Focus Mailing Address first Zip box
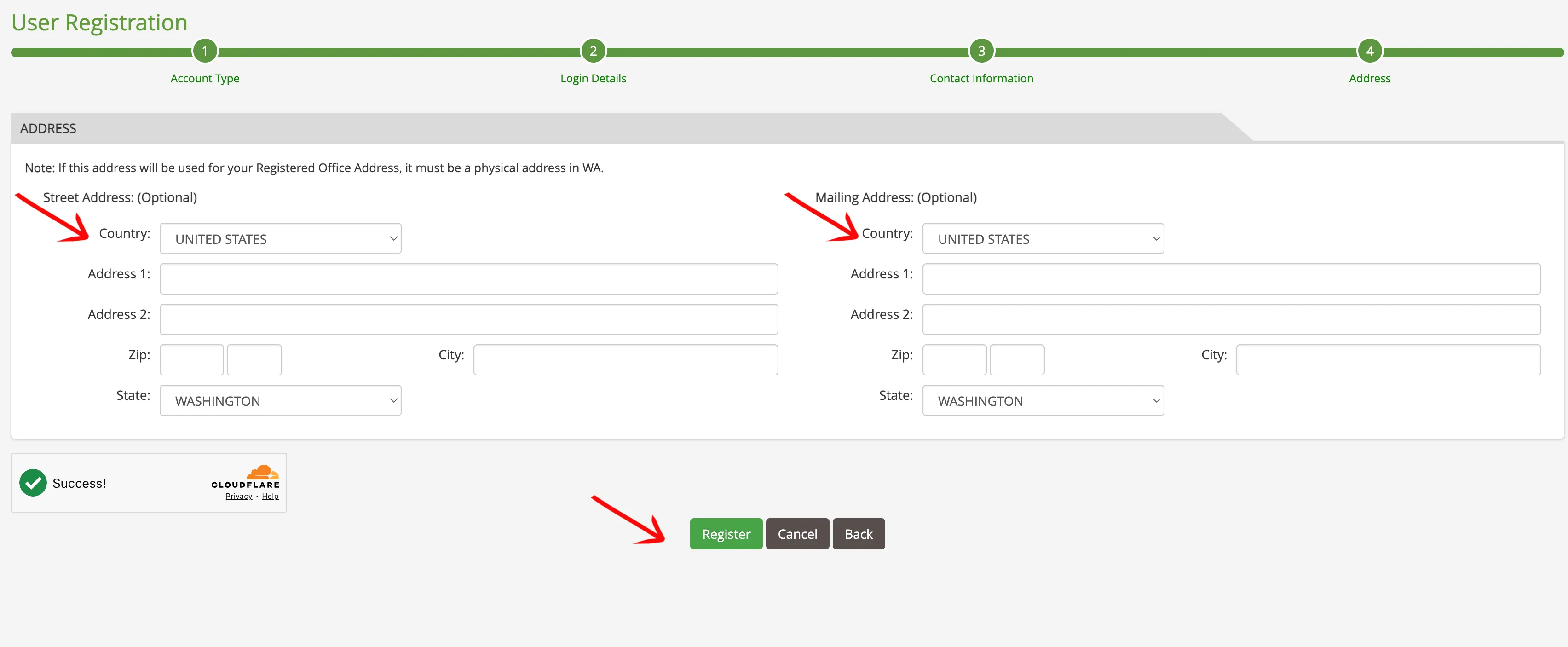 [954, 360]
